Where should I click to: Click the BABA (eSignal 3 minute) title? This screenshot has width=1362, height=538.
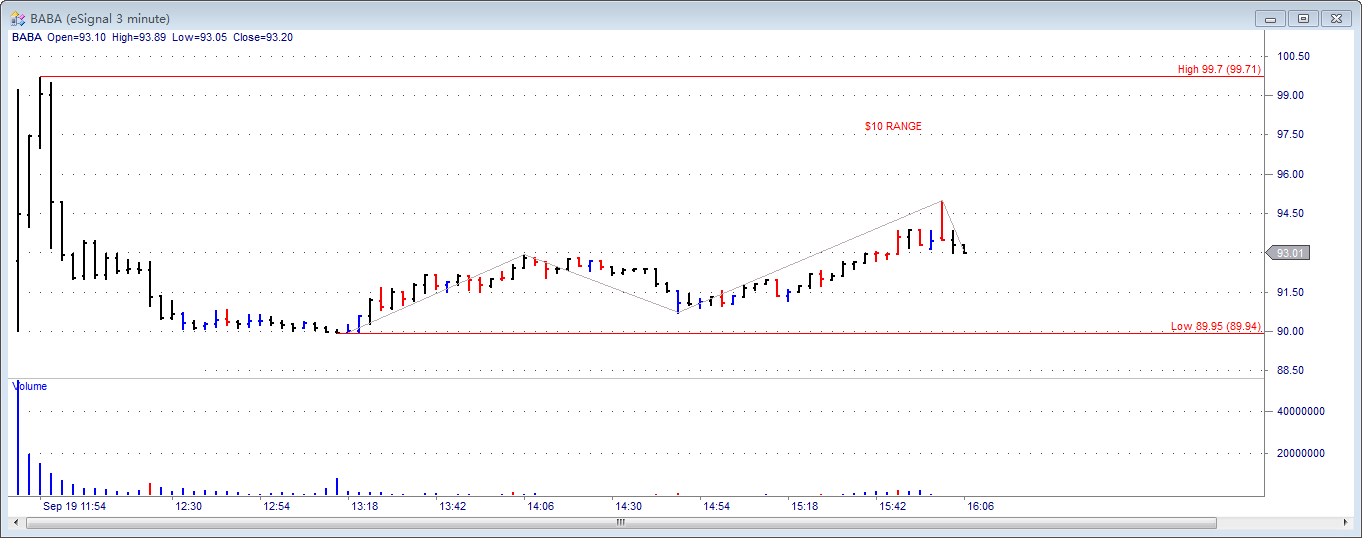[x=100, y=19]
